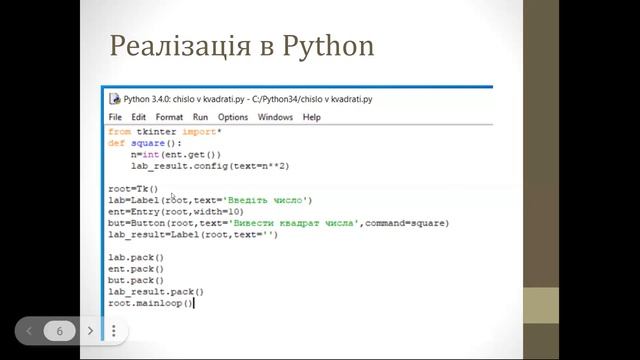Click the line starting with 'but=Button(root'
This screenshot has height=360, width=640.
tap(278, 223)
